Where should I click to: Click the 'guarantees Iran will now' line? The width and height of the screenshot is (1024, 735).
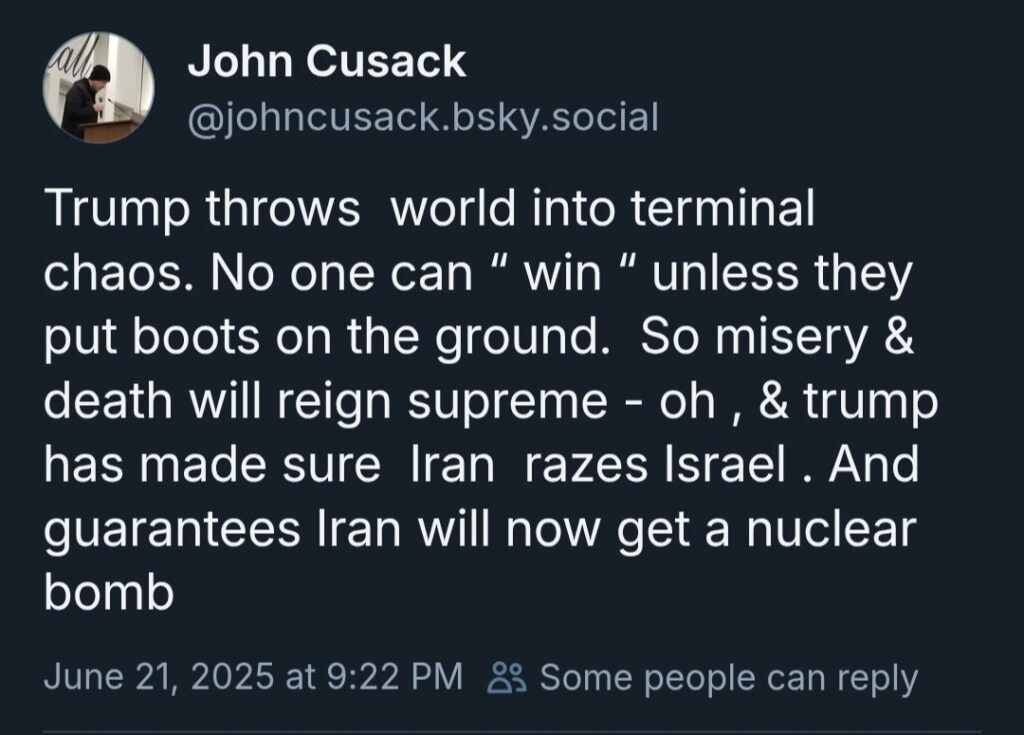click(x=321, y=531)
